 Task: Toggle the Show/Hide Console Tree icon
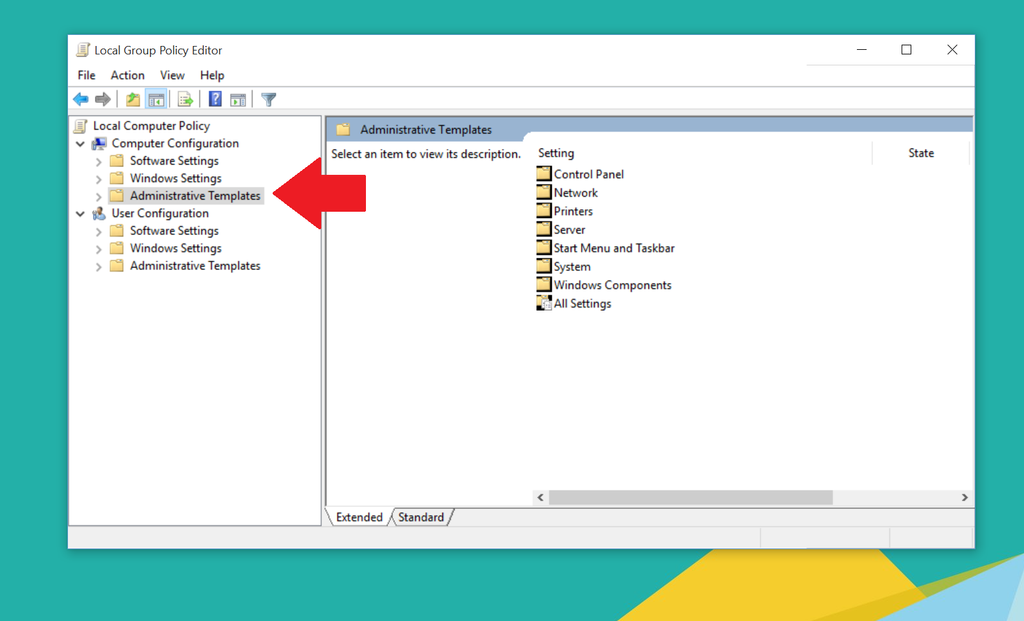coord(156,98)
